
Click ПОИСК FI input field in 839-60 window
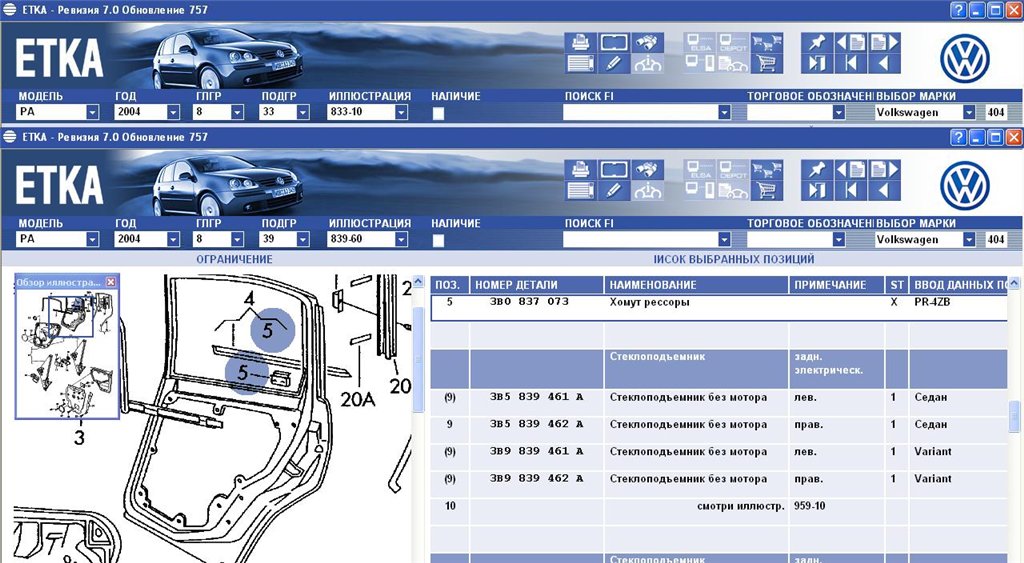[640, 240]
